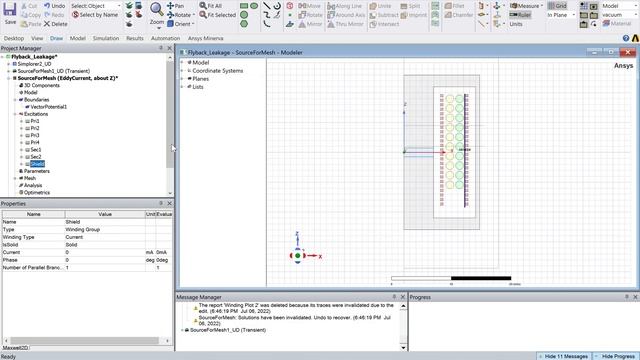Open the Desktop ribbon tab
Viewport: 640px width, 360px height.
[x=14, y=38]
